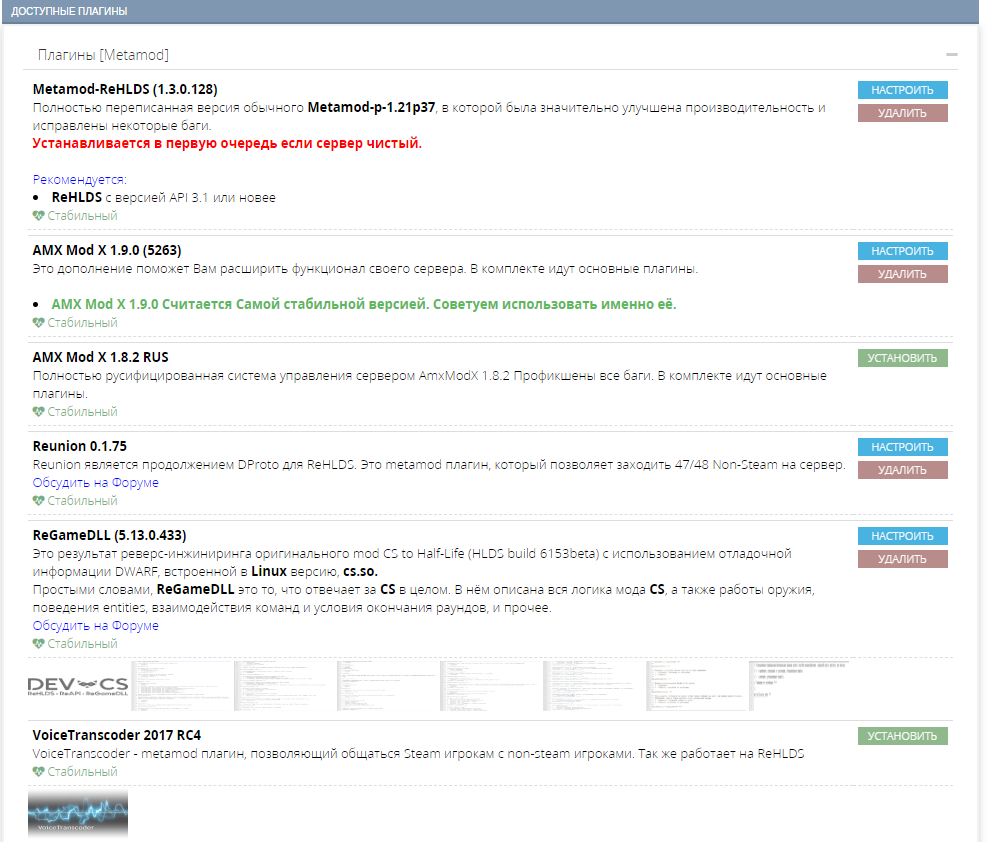Click the red first-install warning text

click(x=227, y=143)
